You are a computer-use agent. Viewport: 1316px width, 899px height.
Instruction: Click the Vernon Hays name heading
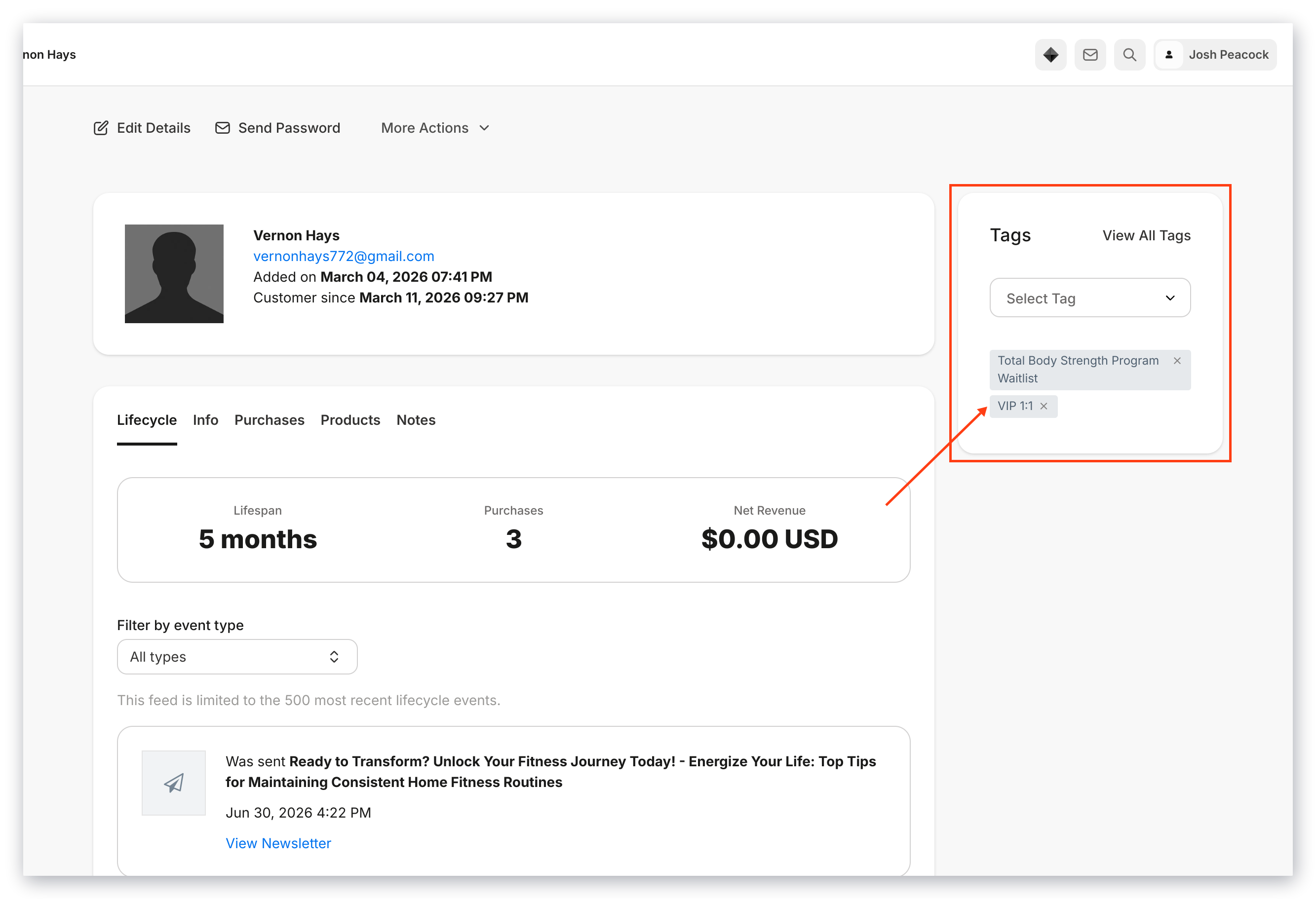(x=296, y=235)
